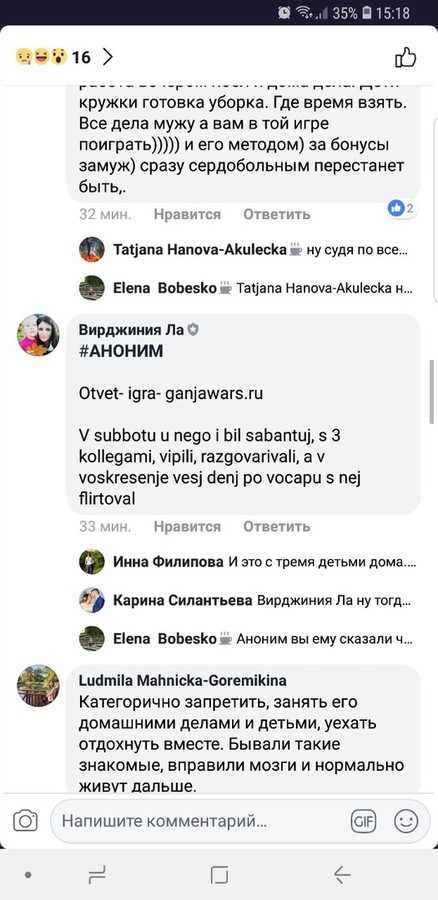Like Вирджиния Ла's comment via Нравится
This screenshot has width=438, height=900.
coord(187,526)
